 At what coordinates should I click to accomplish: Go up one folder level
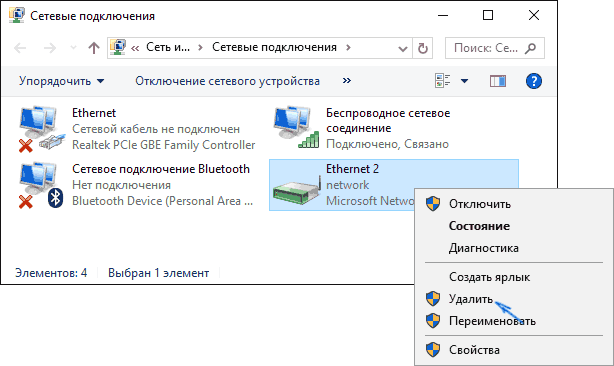coord(94,48)
